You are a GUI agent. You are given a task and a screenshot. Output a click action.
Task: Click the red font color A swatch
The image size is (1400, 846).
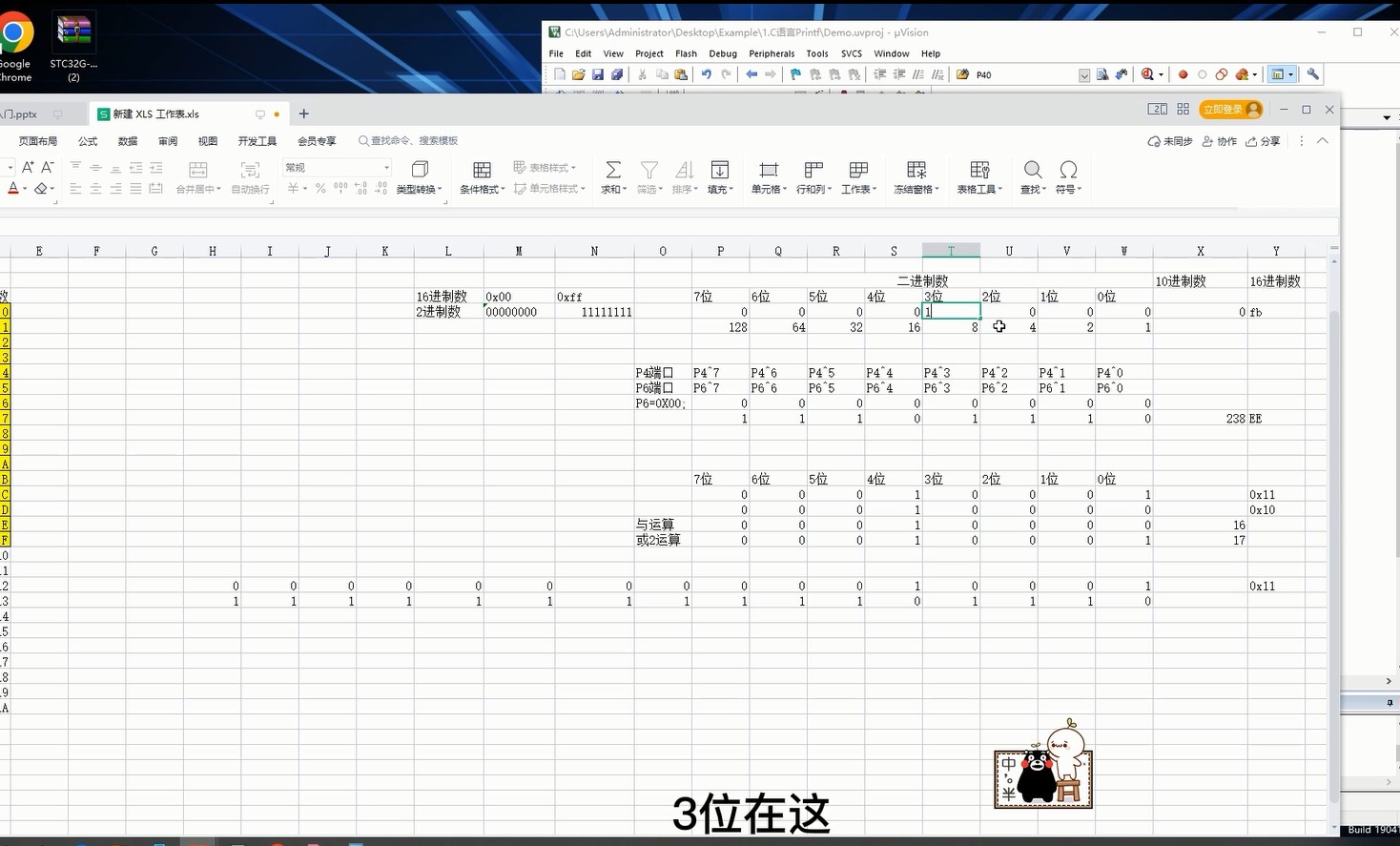click(x=13, y=189)
